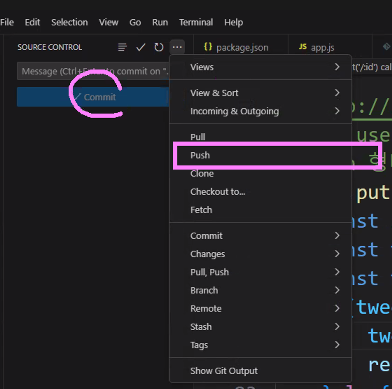Open the Selection menu
392x389 pixels.
(70, 22)
